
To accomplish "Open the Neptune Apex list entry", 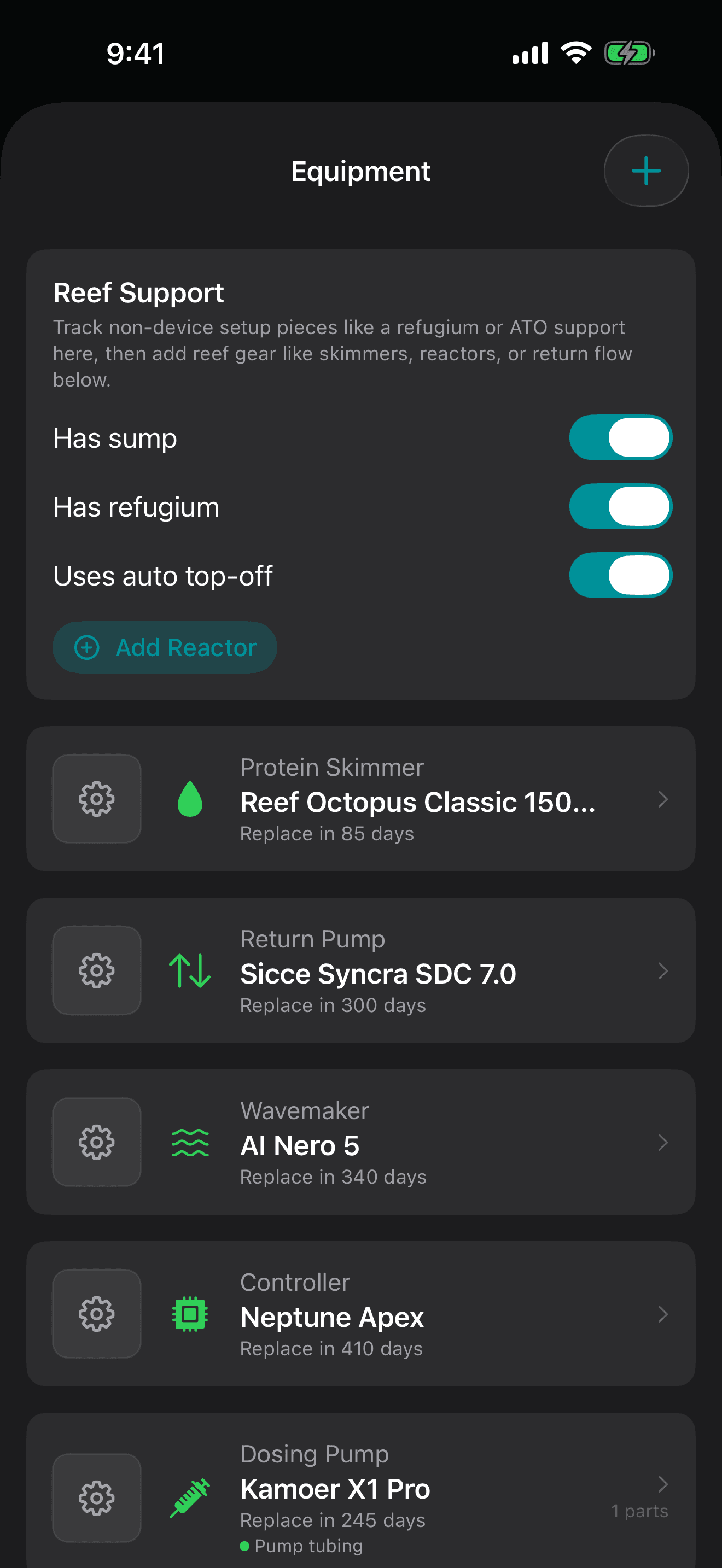I will pyautogui.click(x=361, y=1314).
